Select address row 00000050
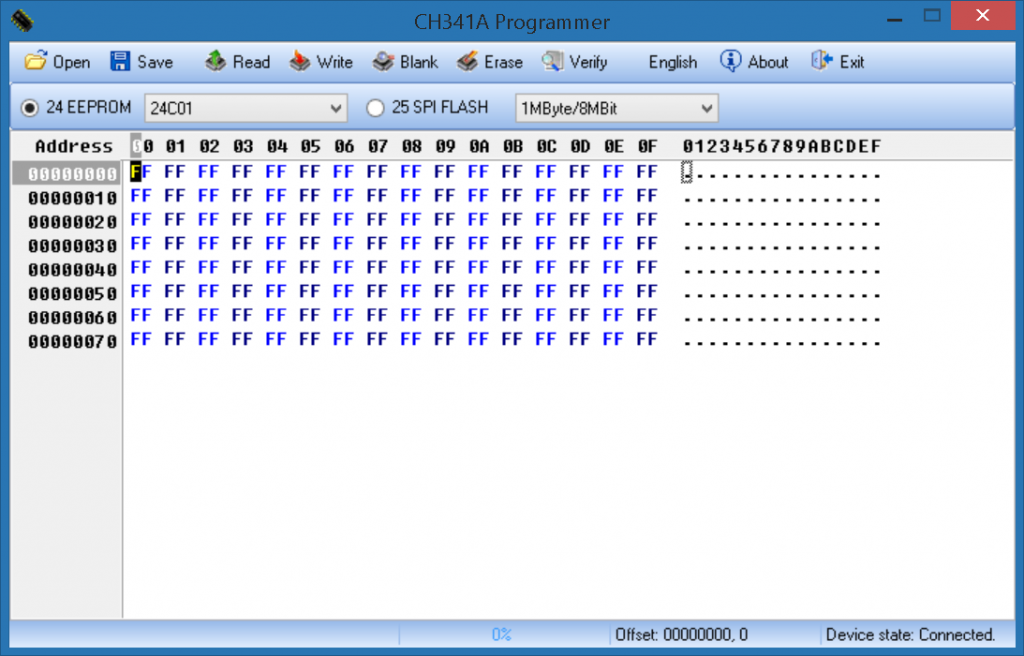Viewport: 1024px width, 656px height. pos(72,293)
